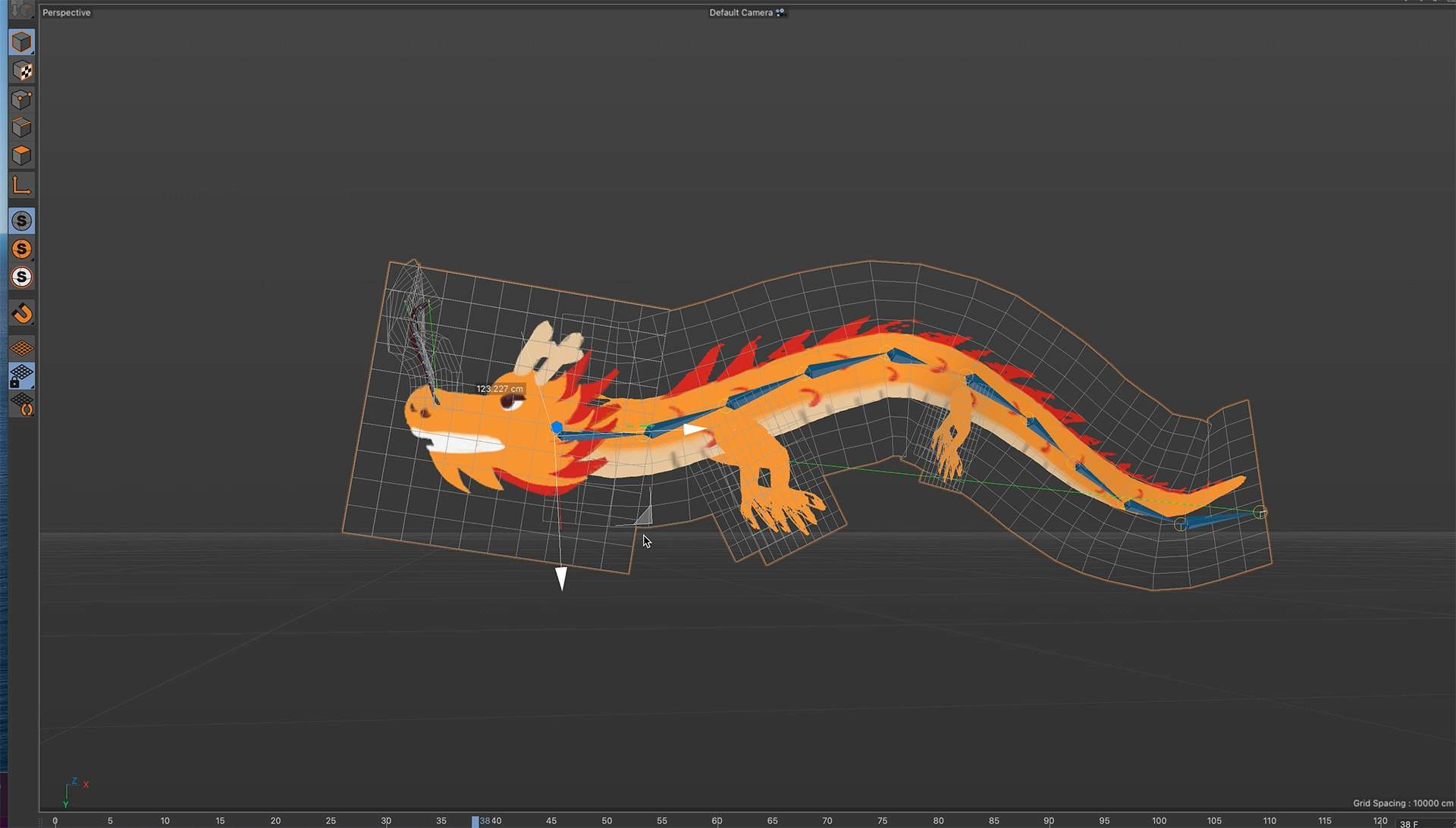
Task: Select the Texture mode checkered cube icon
Action: [21, 71]
